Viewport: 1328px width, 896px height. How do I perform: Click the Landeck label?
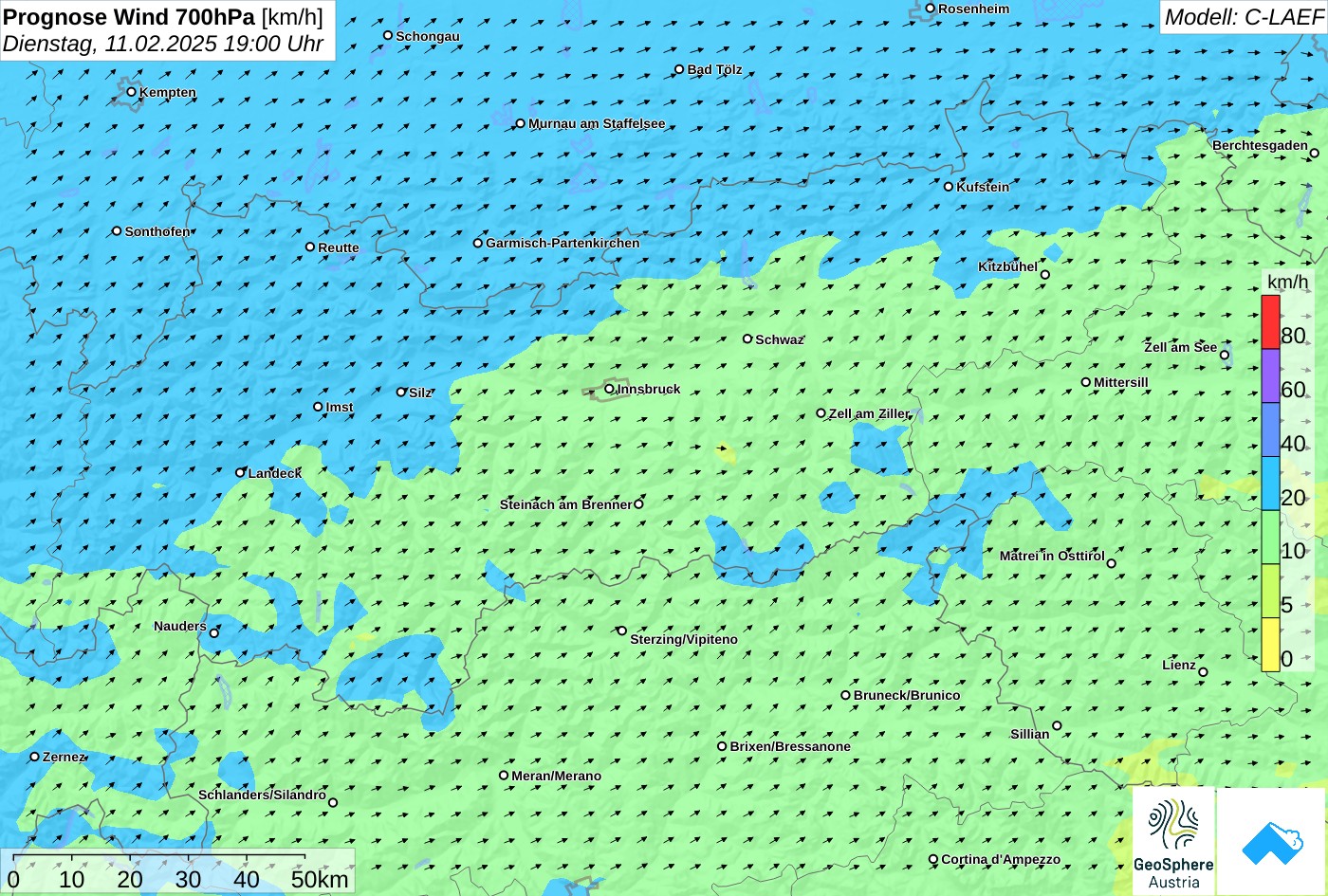pyautogui.click(x=275, y=473)
